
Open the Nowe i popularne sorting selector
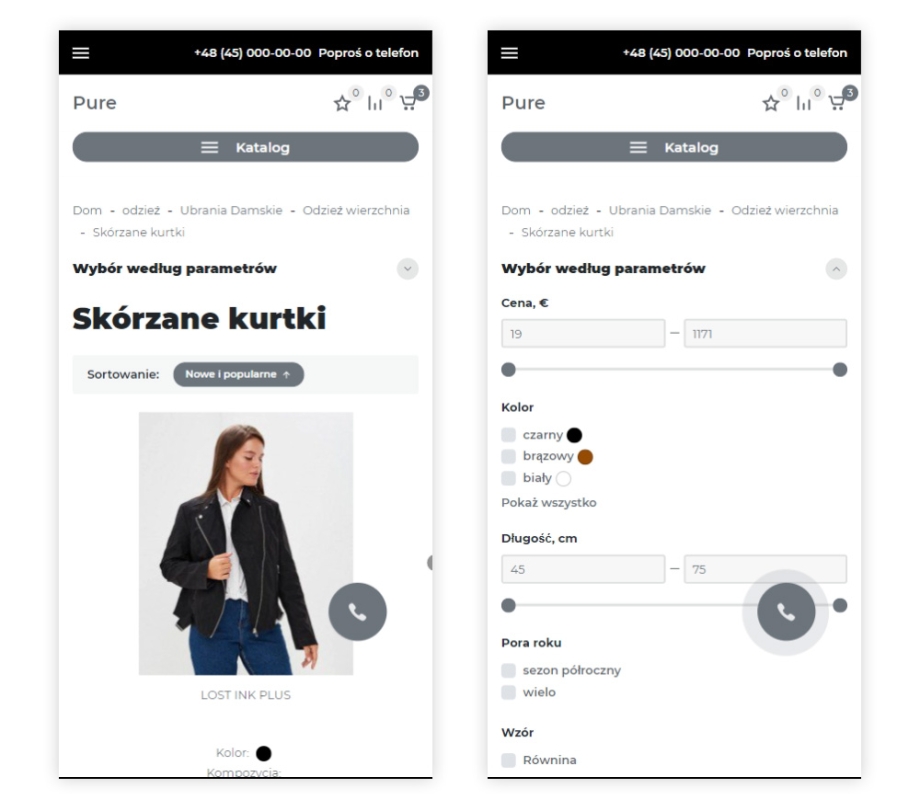tap(238, 374)
